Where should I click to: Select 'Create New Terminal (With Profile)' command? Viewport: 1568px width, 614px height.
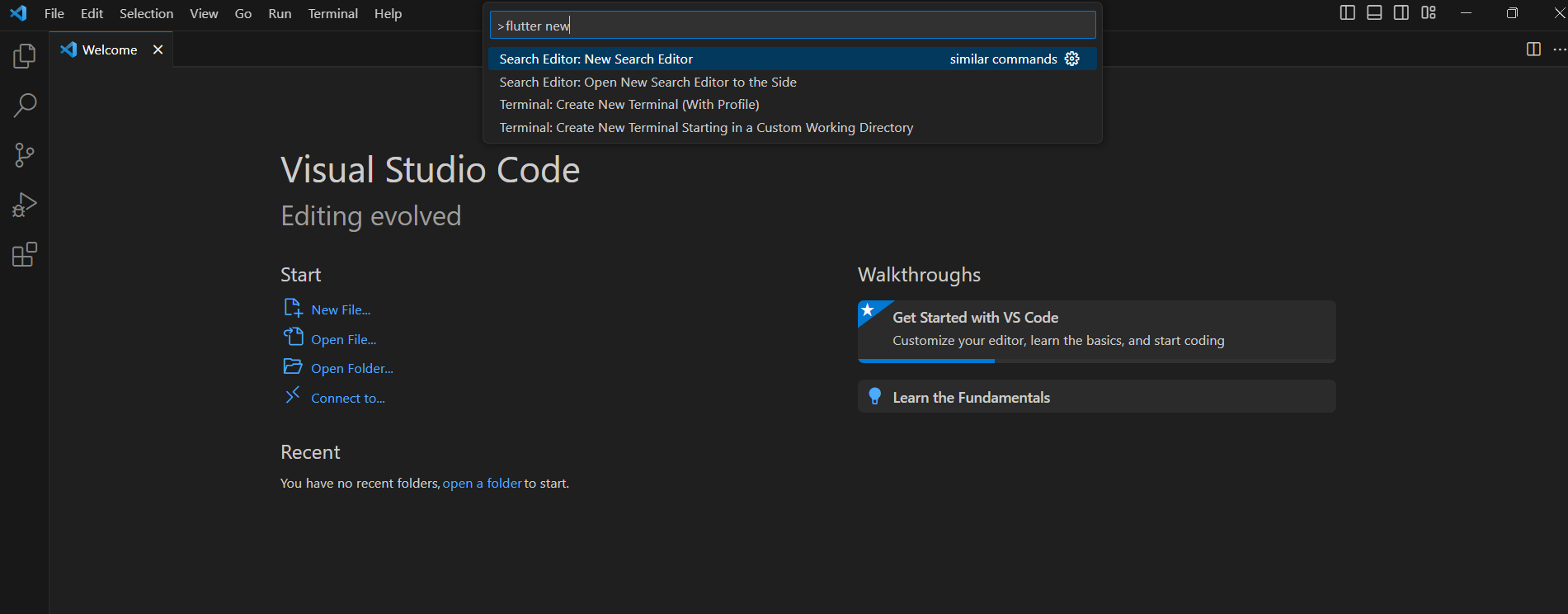coord(793,104)
